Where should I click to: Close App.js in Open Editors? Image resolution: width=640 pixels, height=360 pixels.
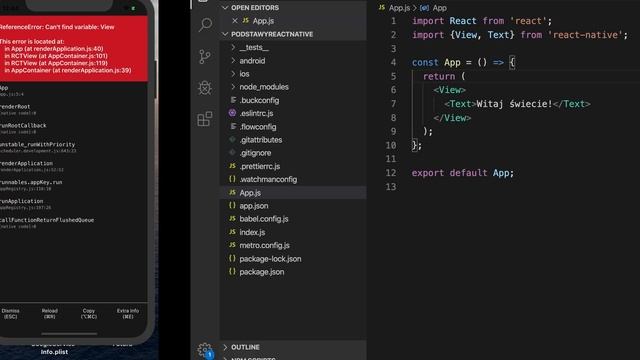point(235,20)
